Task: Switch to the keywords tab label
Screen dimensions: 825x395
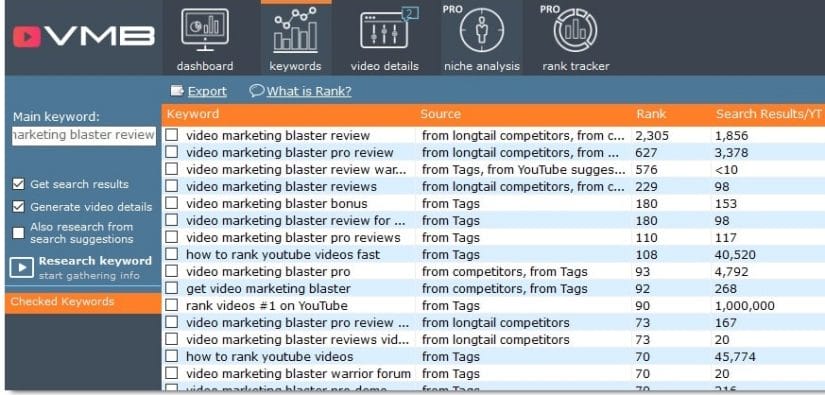Action: (295, 66)
